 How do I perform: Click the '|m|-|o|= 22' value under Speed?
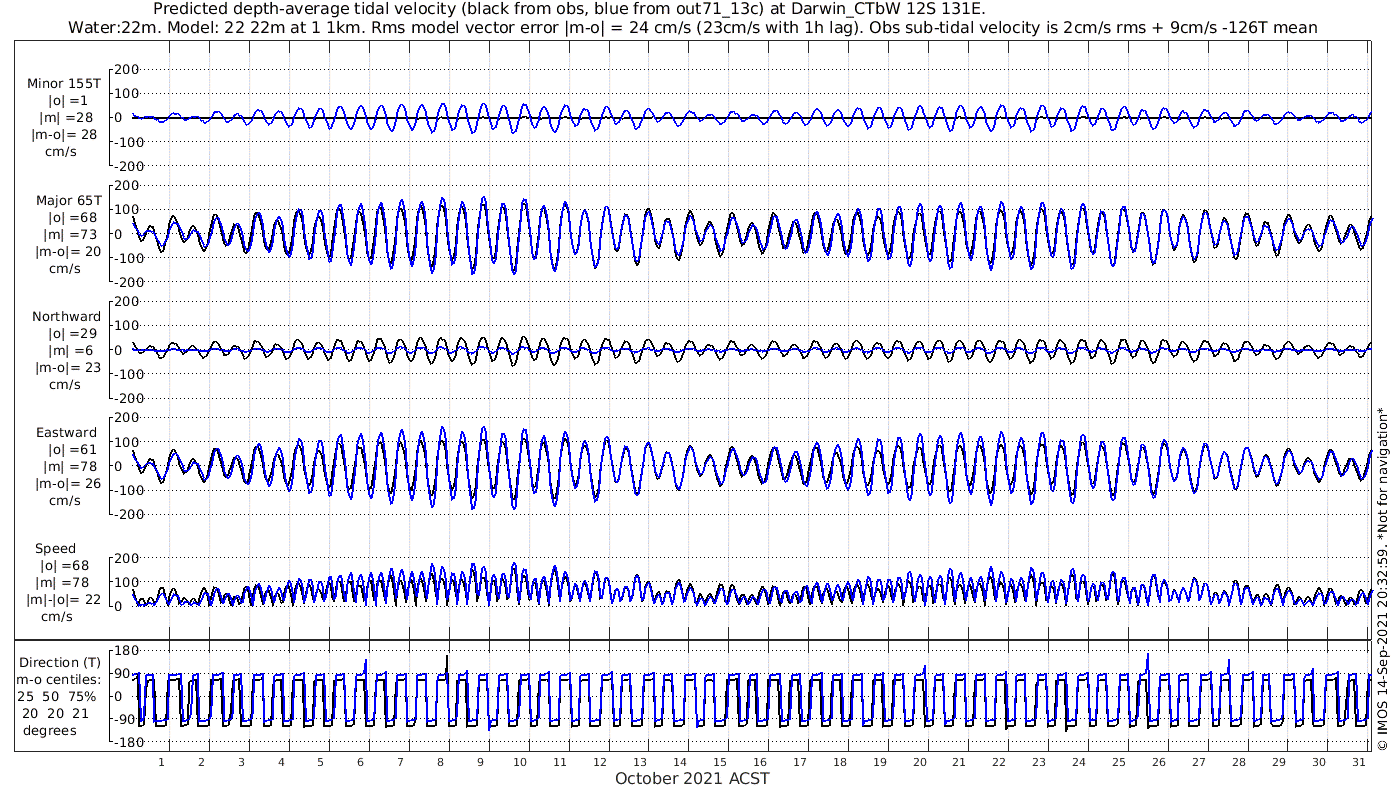click(64, 600)
